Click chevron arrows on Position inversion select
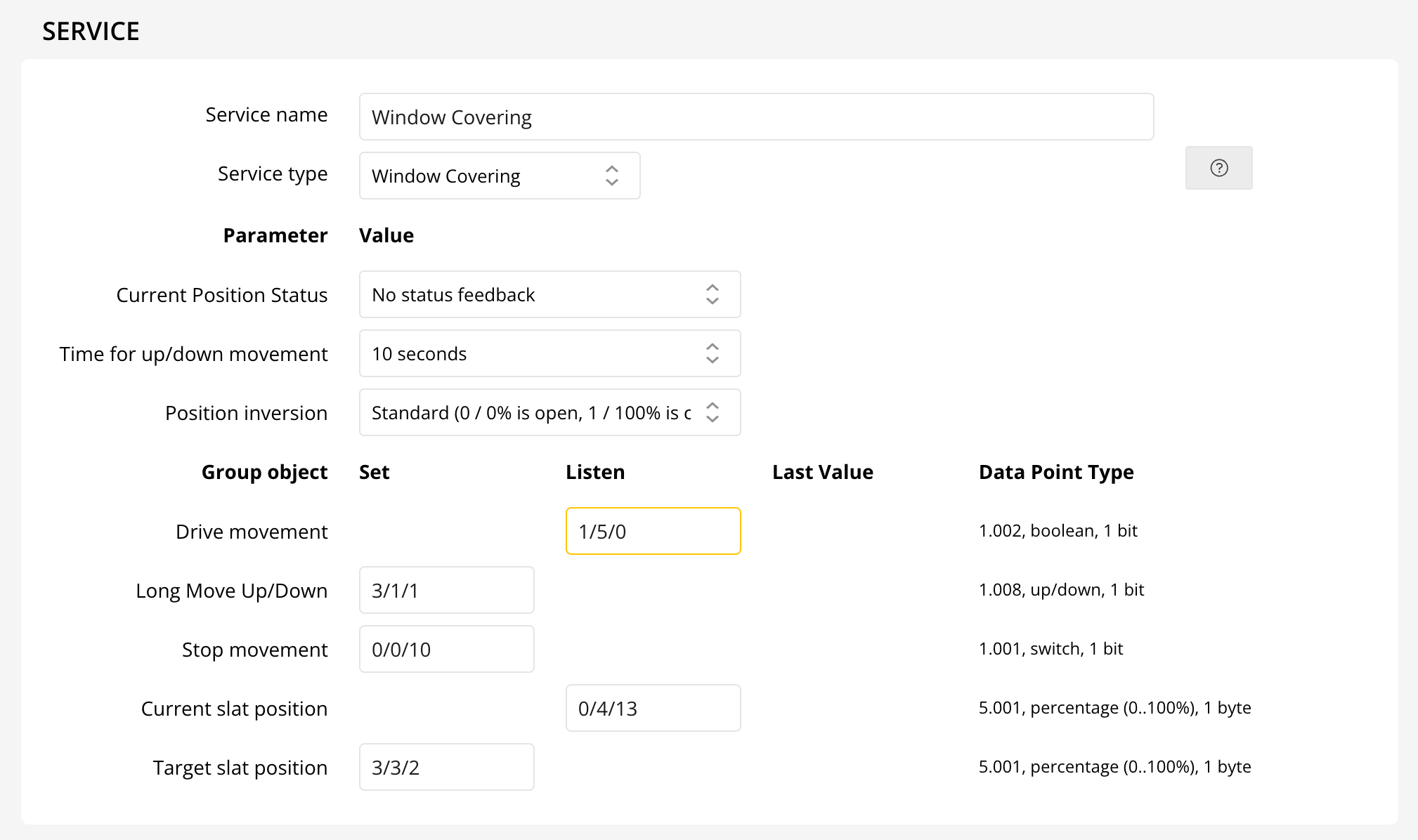 coord(713,412)
